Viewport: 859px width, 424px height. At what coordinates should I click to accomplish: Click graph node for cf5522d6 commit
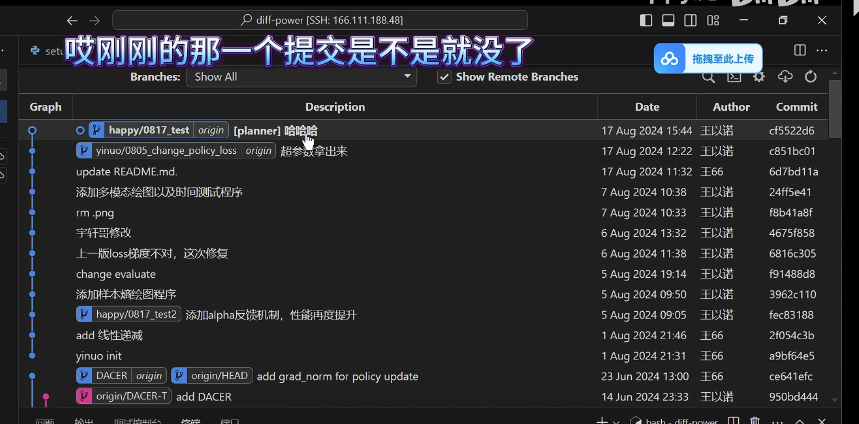(x=32, y=130)
